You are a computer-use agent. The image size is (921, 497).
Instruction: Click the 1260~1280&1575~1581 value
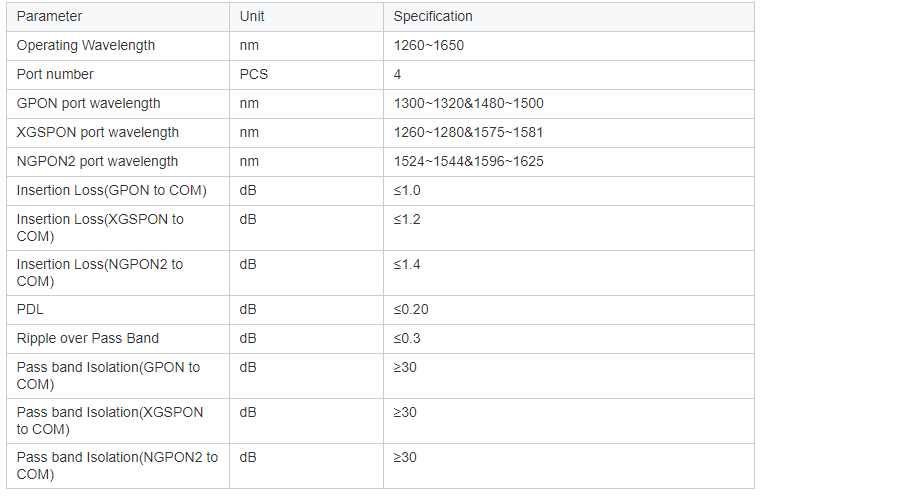[468, 132]
